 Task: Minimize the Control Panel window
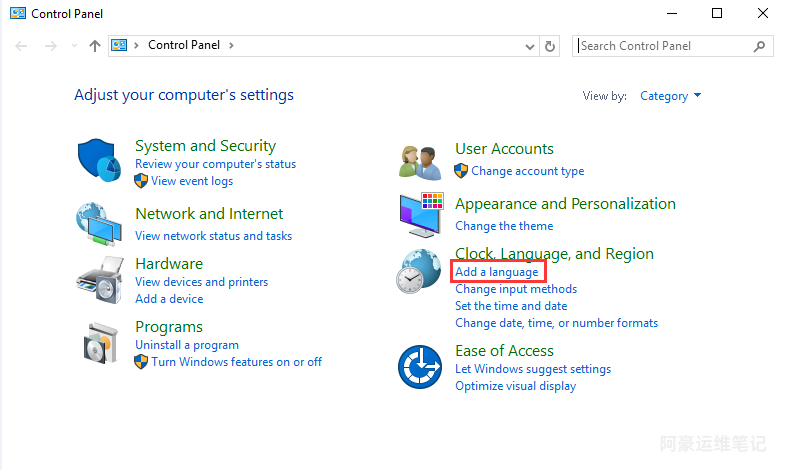(x=672, y=14)
